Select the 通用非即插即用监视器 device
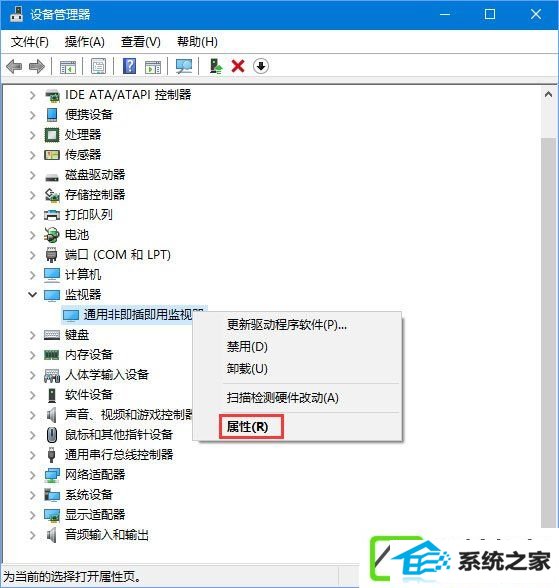 pyautogui.click(x=134, y=315)
